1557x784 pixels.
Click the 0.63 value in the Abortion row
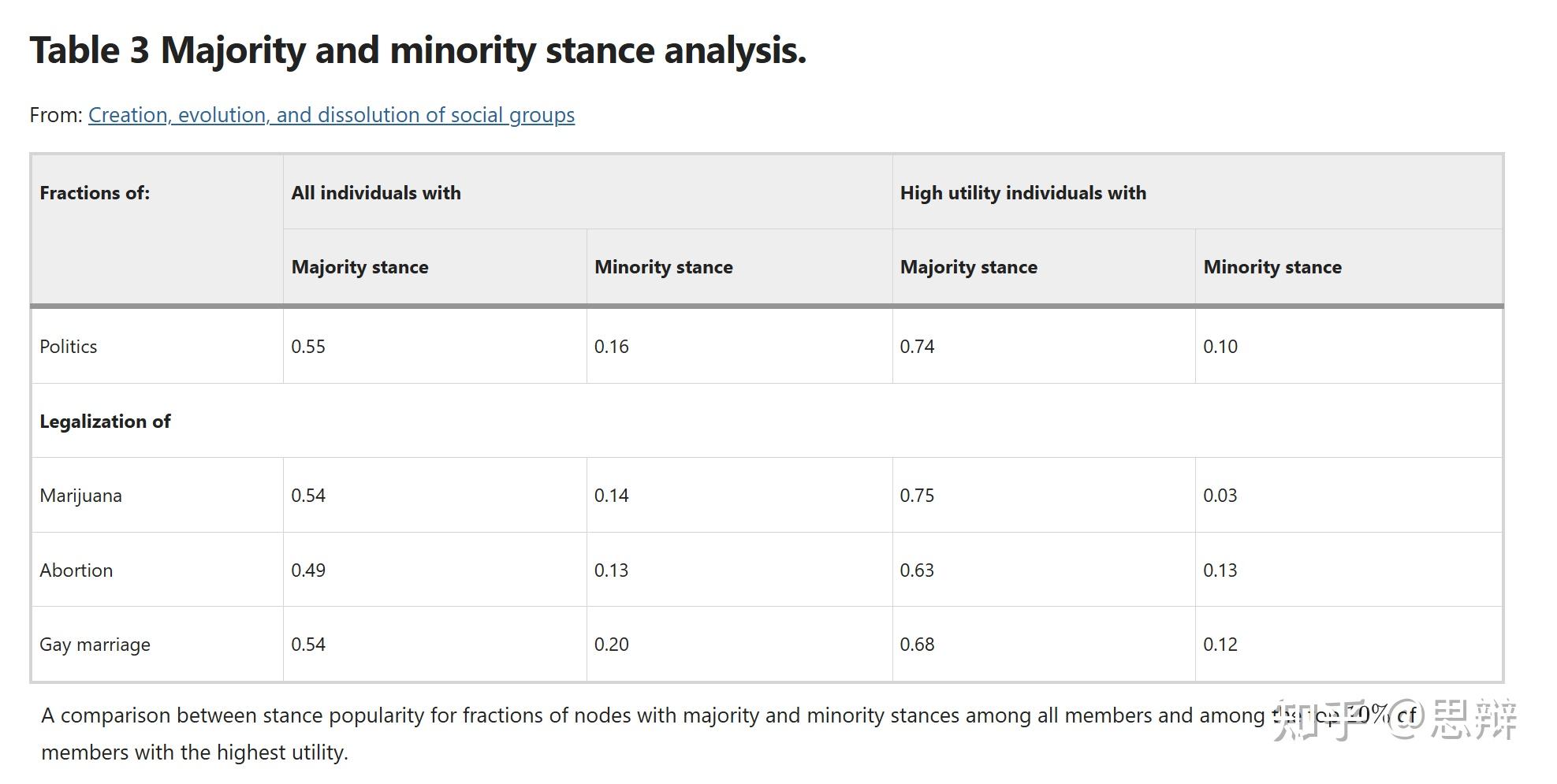tap(917, 570)
